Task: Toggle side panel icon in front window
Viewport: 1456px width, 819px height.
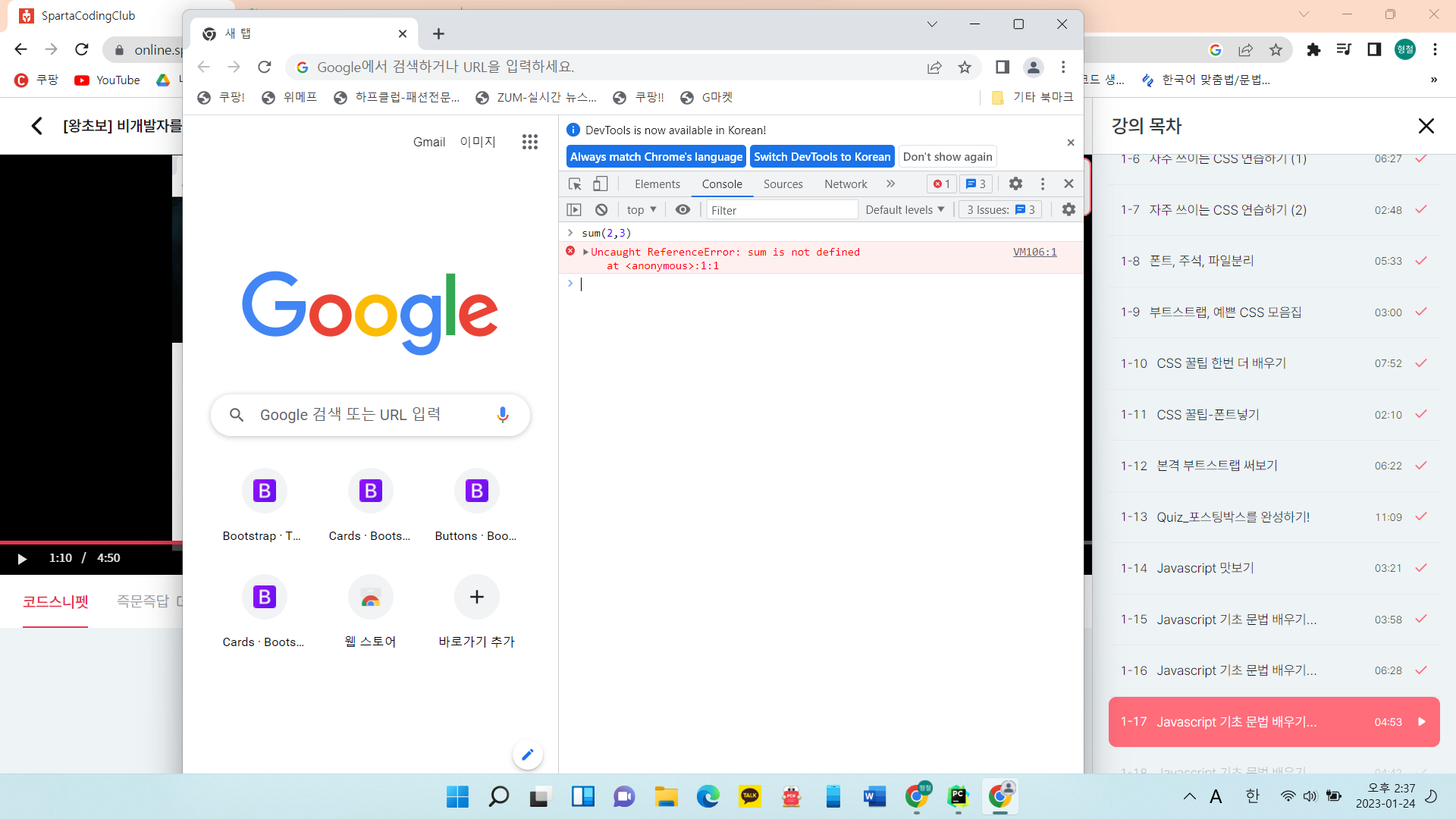Action: 1002,67
